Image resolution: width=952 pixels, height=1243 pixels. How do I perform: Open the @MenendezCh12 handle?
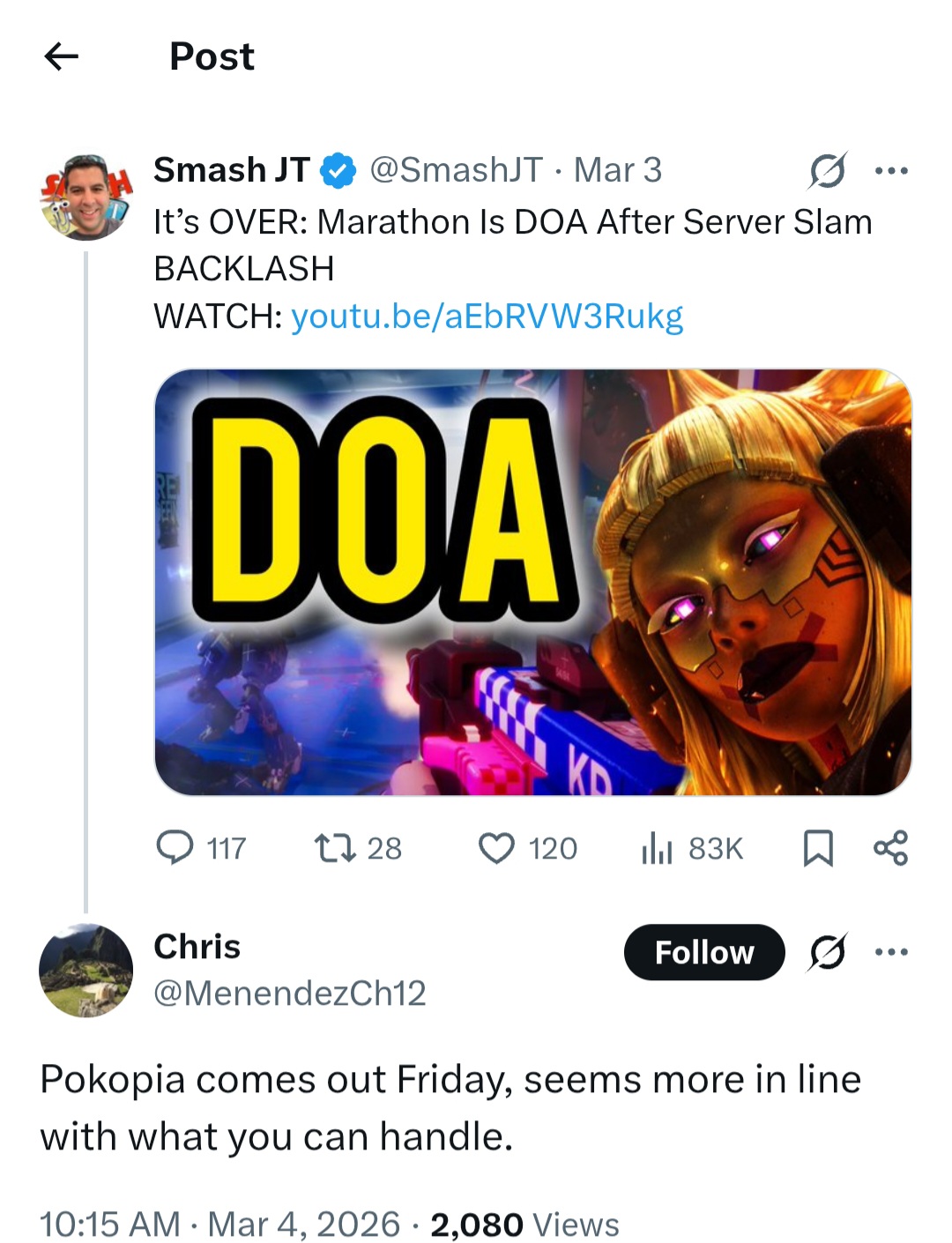click(289, 994)
